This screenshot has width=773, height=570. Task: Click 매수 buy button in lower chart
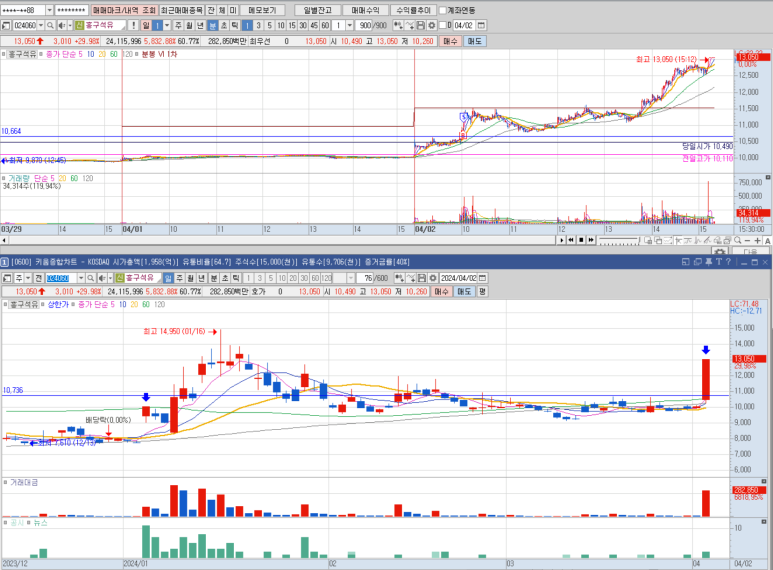[441, 291]
